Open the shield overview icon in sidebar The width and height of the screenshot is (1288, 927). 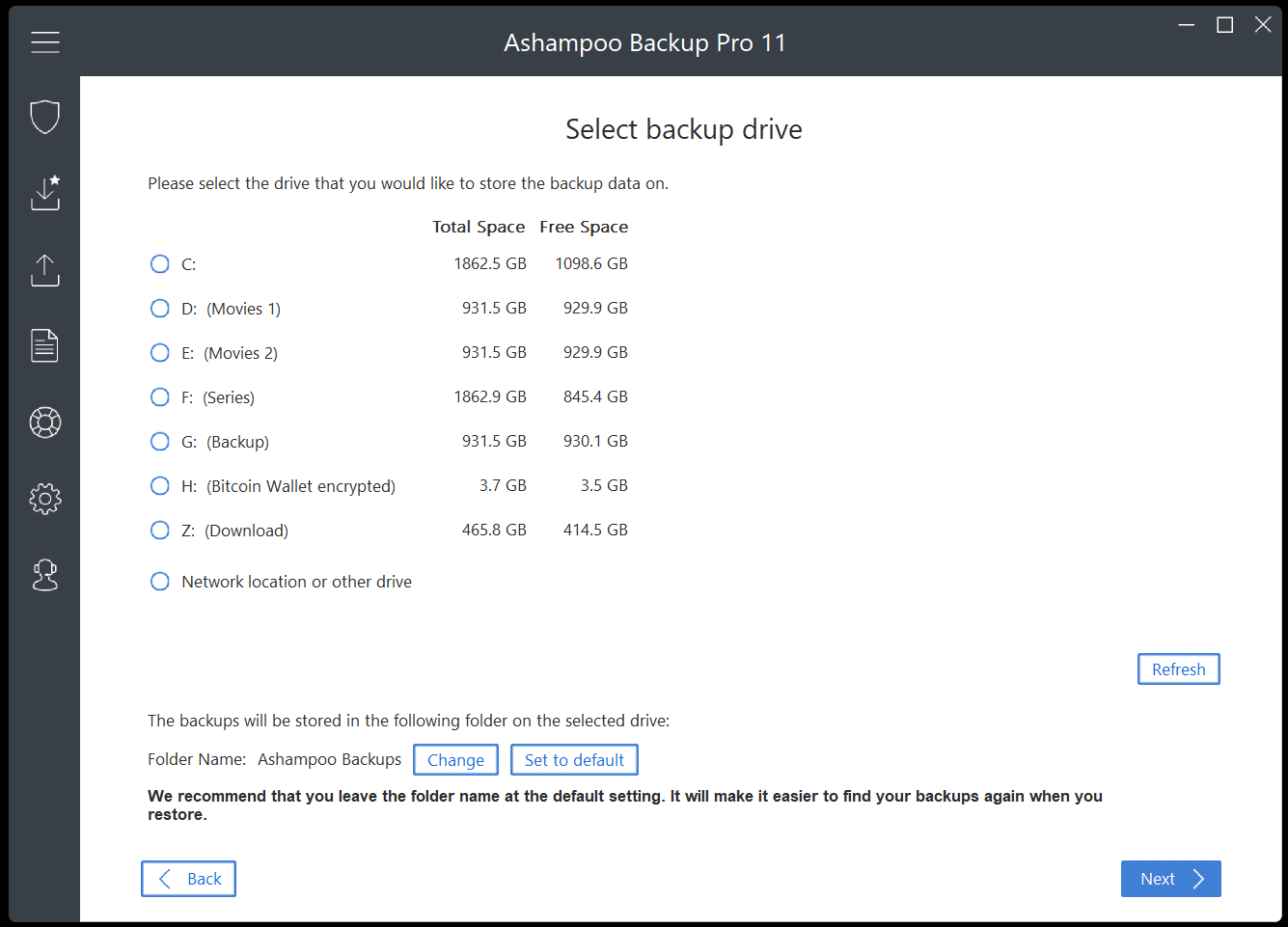(x=45, y=117)
